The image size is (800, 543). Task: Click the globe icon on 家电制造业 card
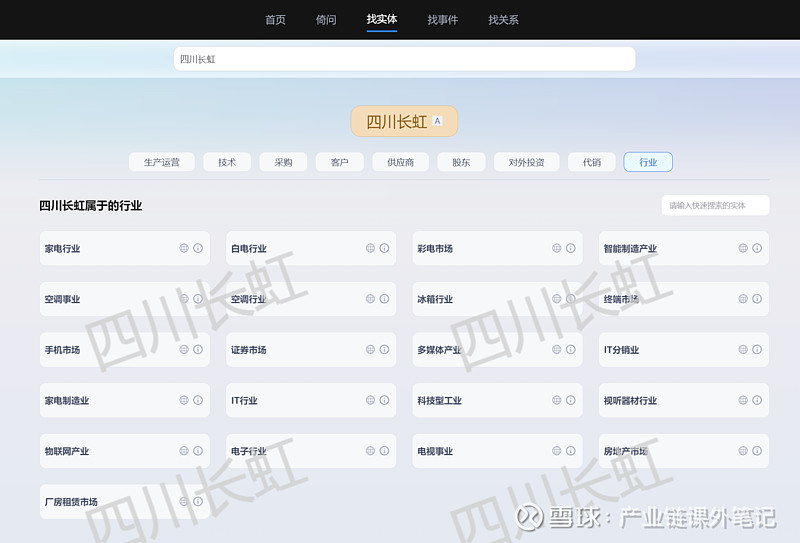click(184, 400)
